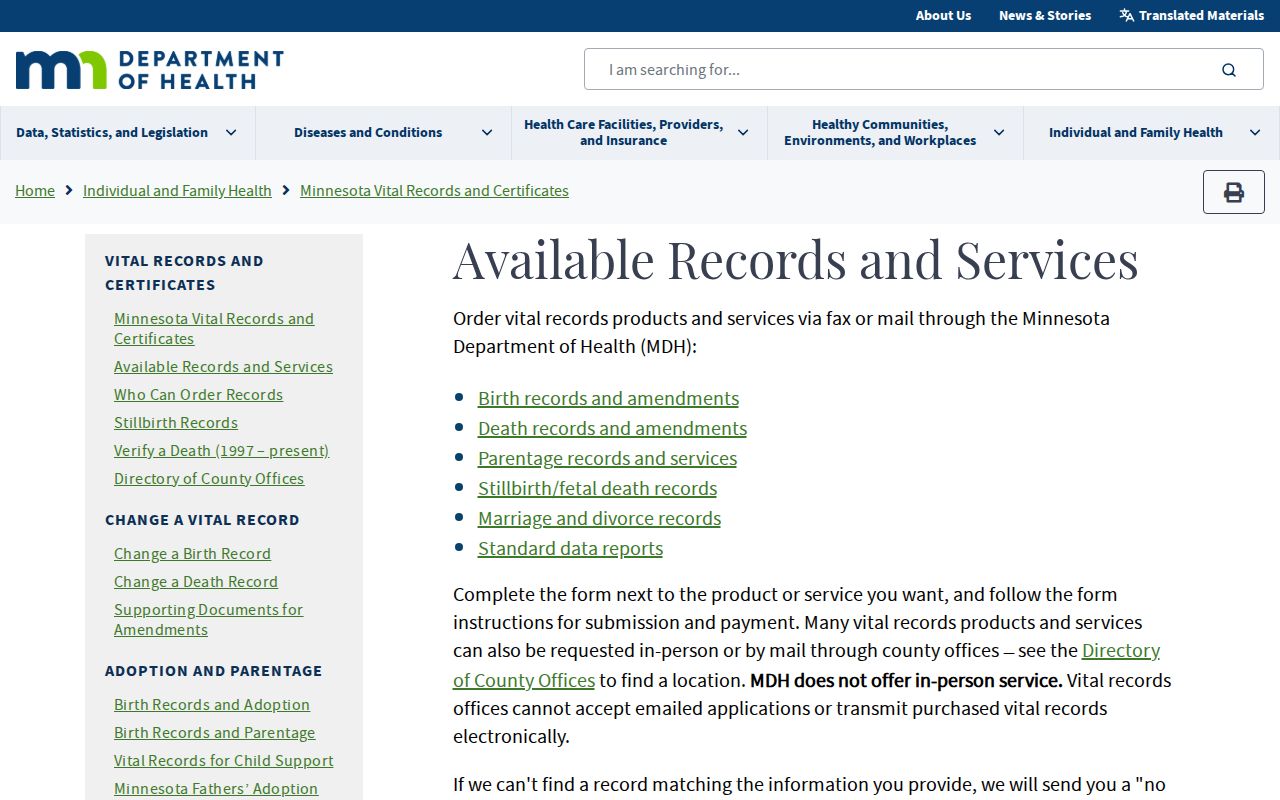
Task: Click the search magnifier icon
Action: [1229, 70]
